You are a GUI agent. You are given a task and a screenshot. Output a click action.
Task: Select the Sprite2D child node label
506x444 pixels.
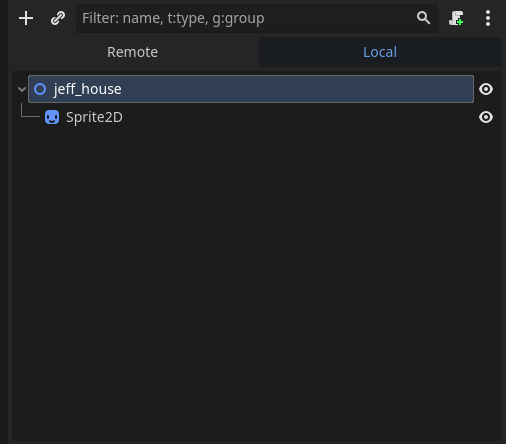coord(94,117)
